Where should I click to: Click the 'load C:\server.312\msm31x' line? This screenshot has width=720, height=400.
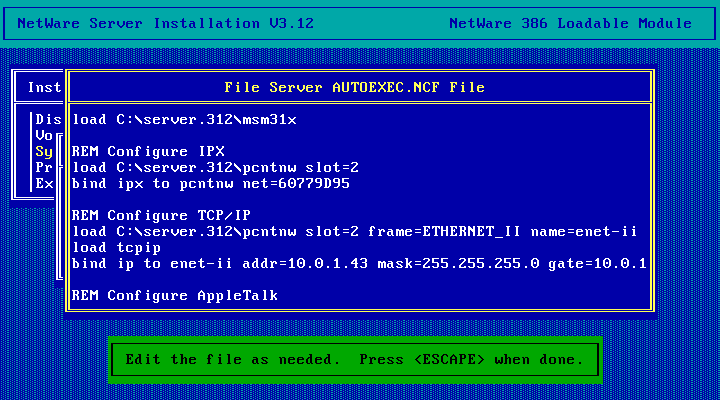point(185,119)
